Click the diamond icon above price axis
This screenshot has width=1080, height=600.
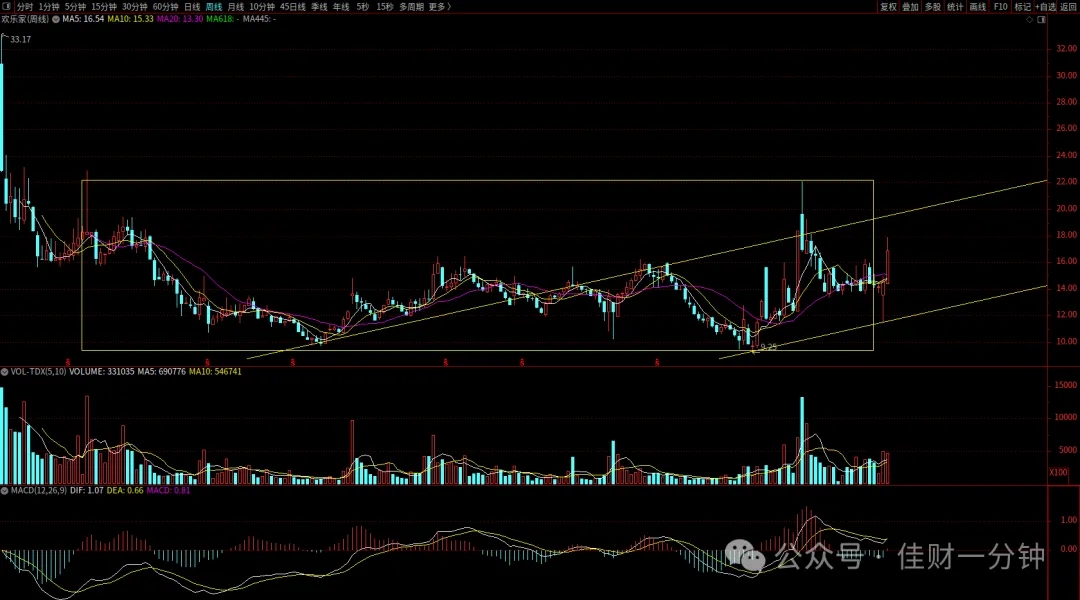tap(1030, 19)
